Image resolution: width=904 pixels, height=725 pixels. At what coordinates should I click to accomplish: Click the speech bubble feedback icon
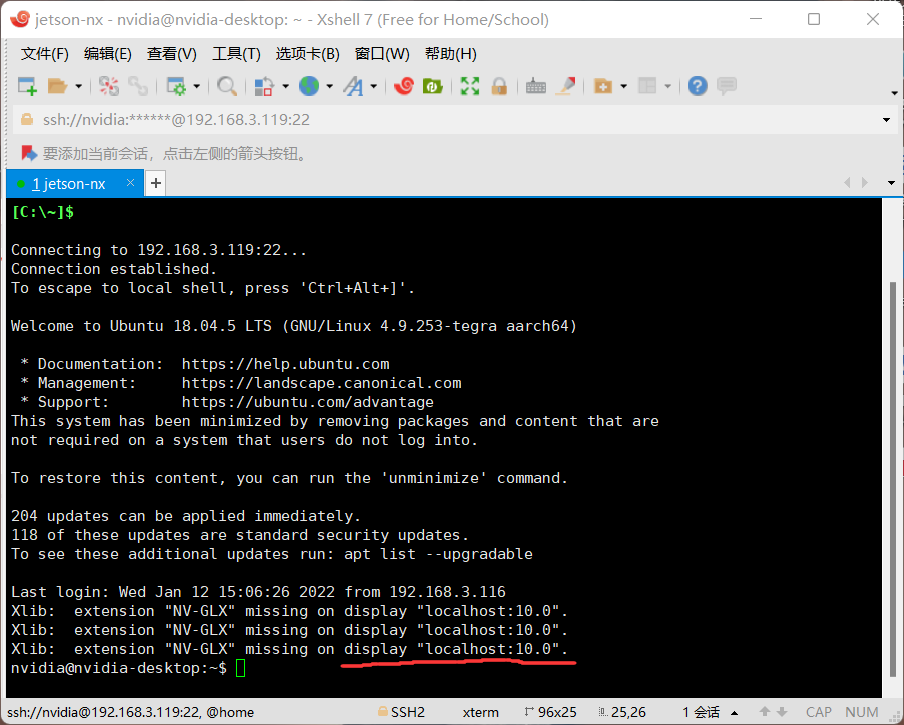[727, 86]
